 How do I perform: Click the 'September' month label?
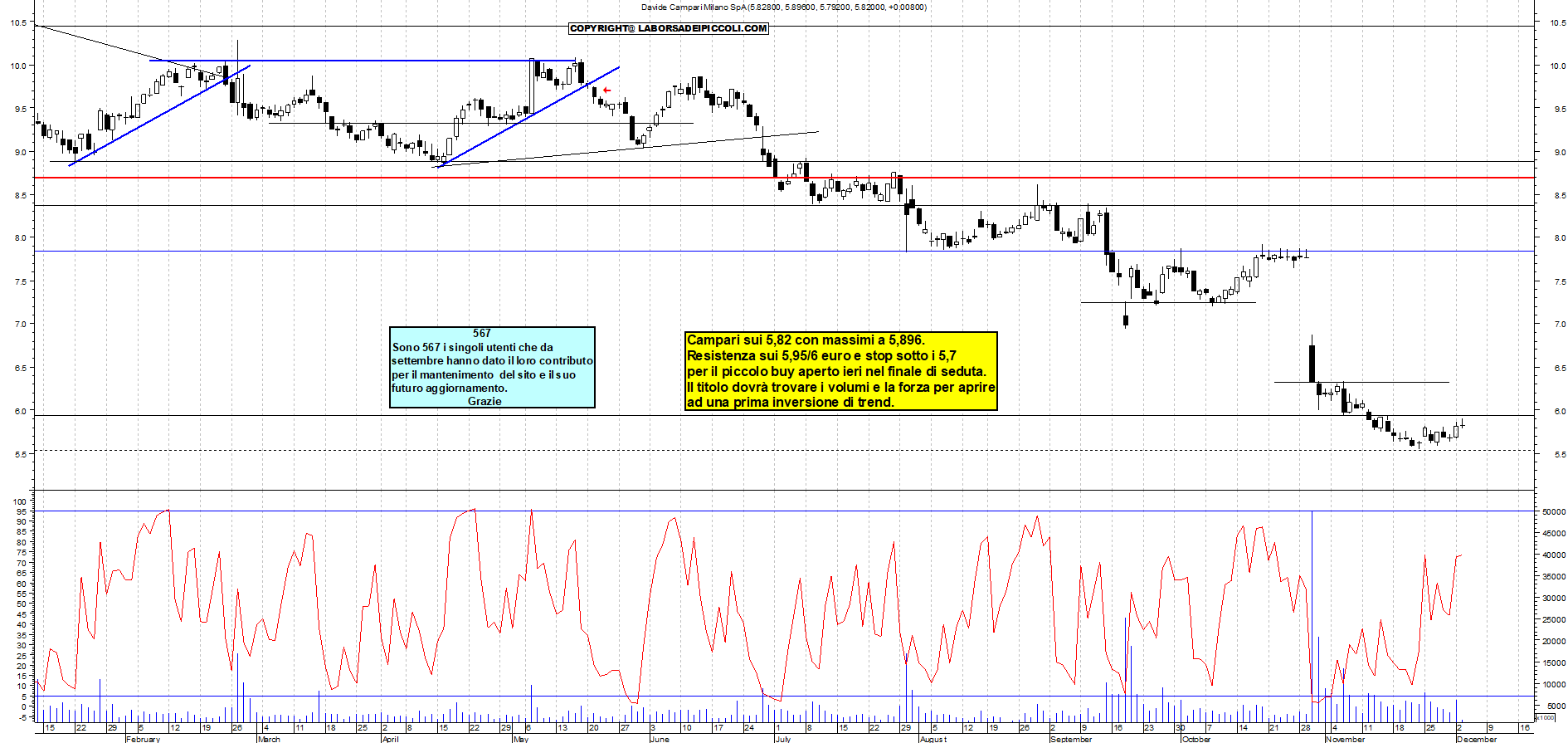coord(1072,739)
